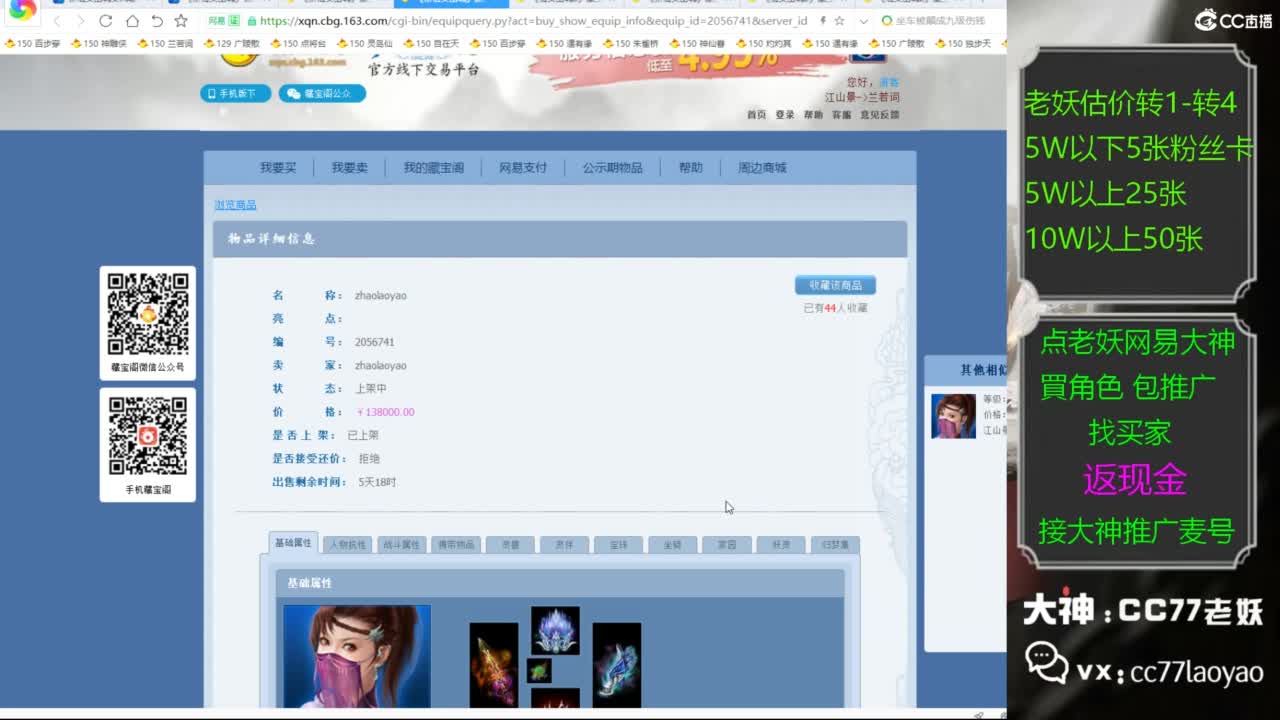Viewport: 1280px width, 720px height.
Task: Switch to the 战斗属性 tab
Action: 401,545
